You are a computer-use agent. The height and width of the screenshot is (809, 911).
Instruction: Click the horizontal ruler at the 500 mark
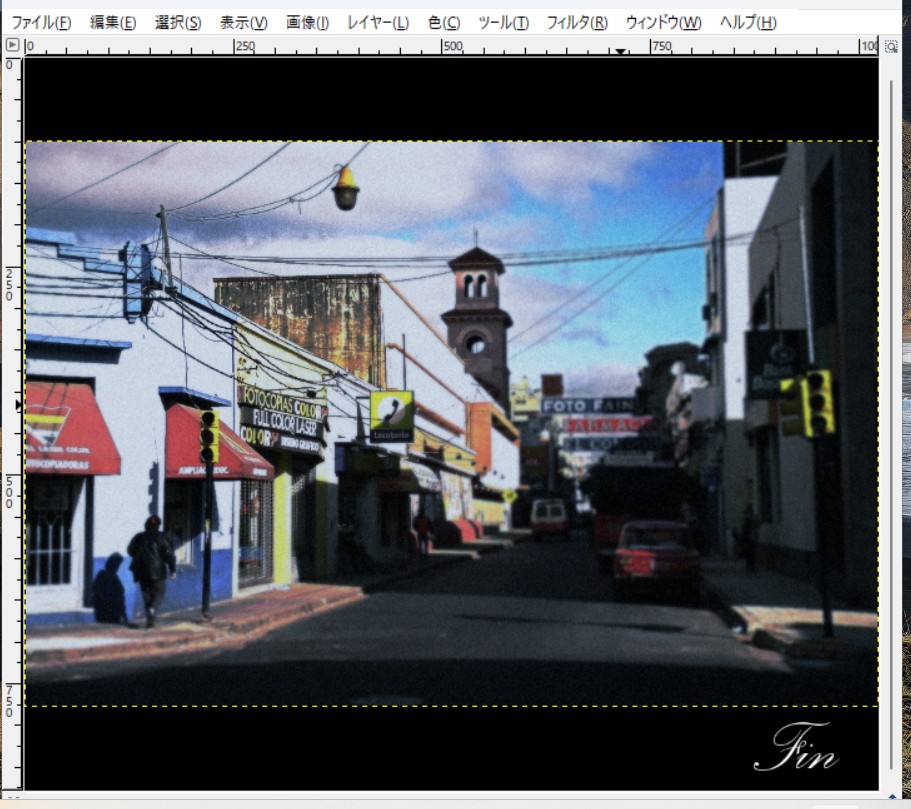point(452,46)
